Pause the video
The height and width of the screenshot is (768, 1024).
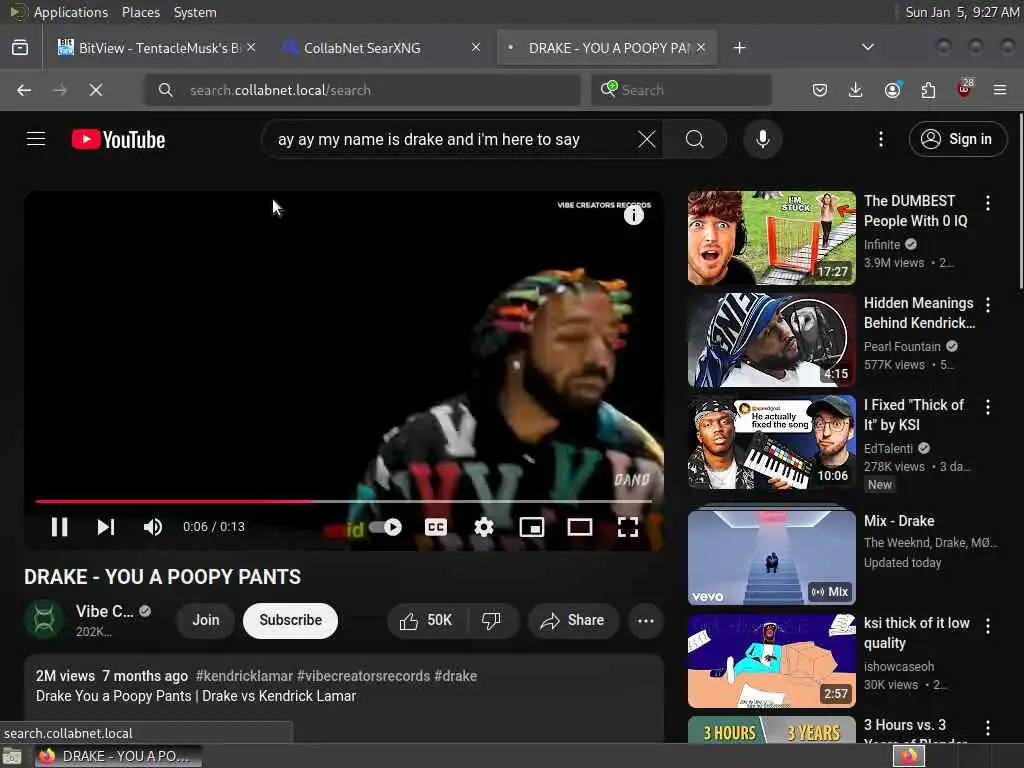point(59,527)
